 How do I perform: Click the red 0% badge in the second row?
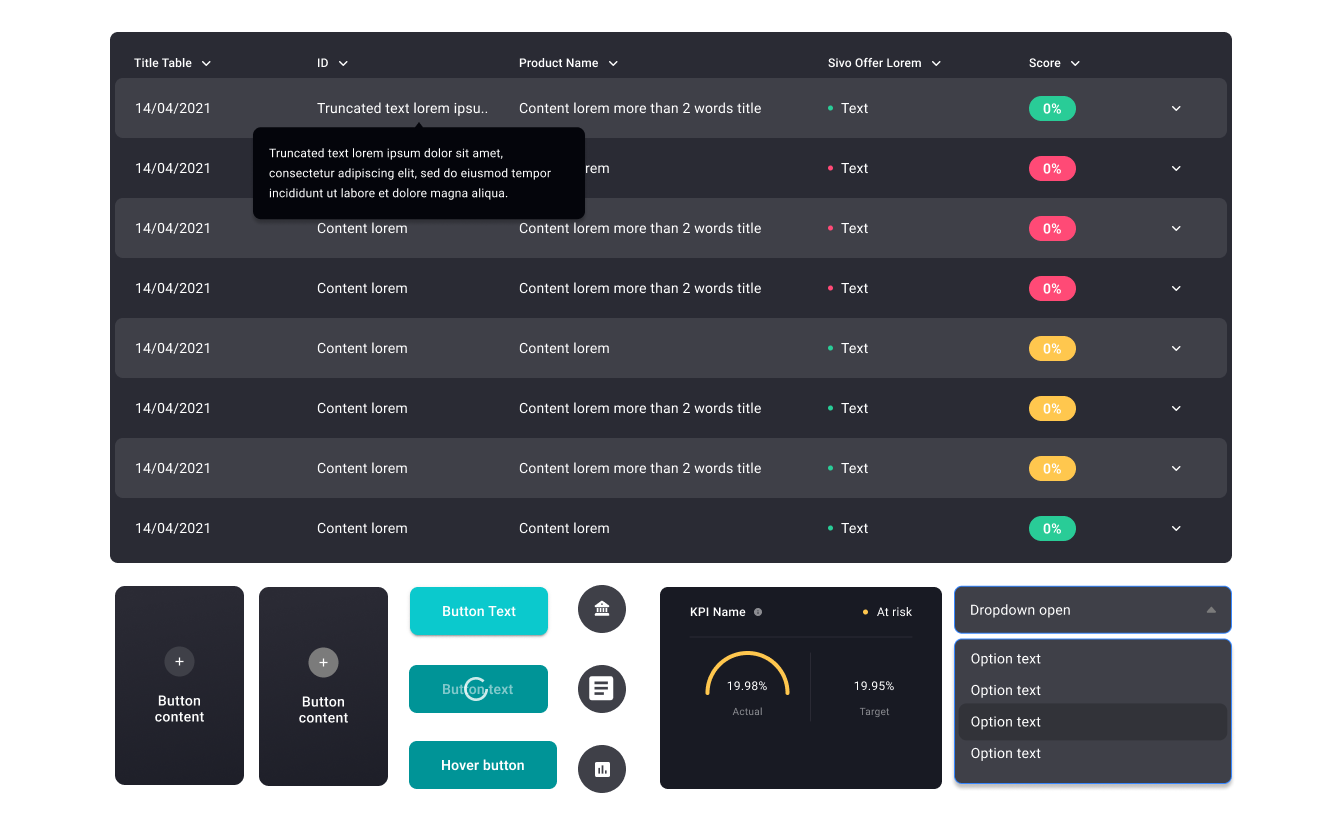1052,168
